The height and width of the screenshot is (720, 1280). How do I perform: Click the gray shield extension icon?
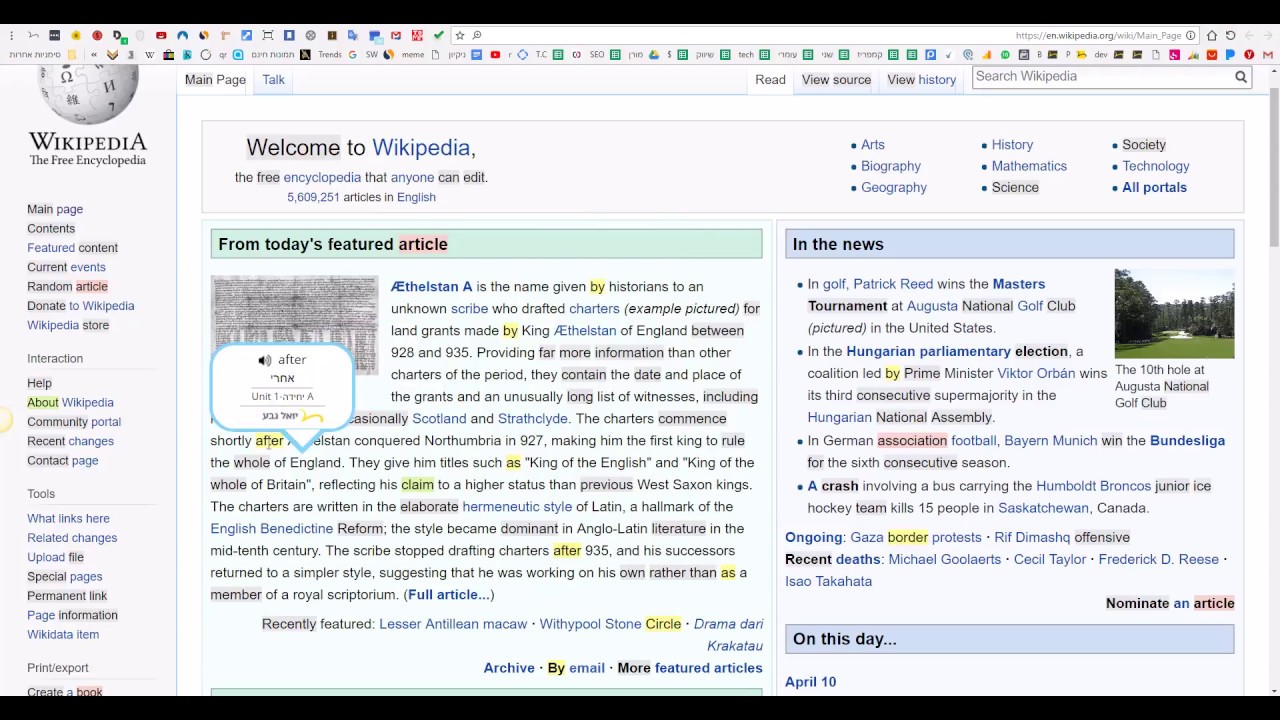pyautogui.click(x=140, y=35)
